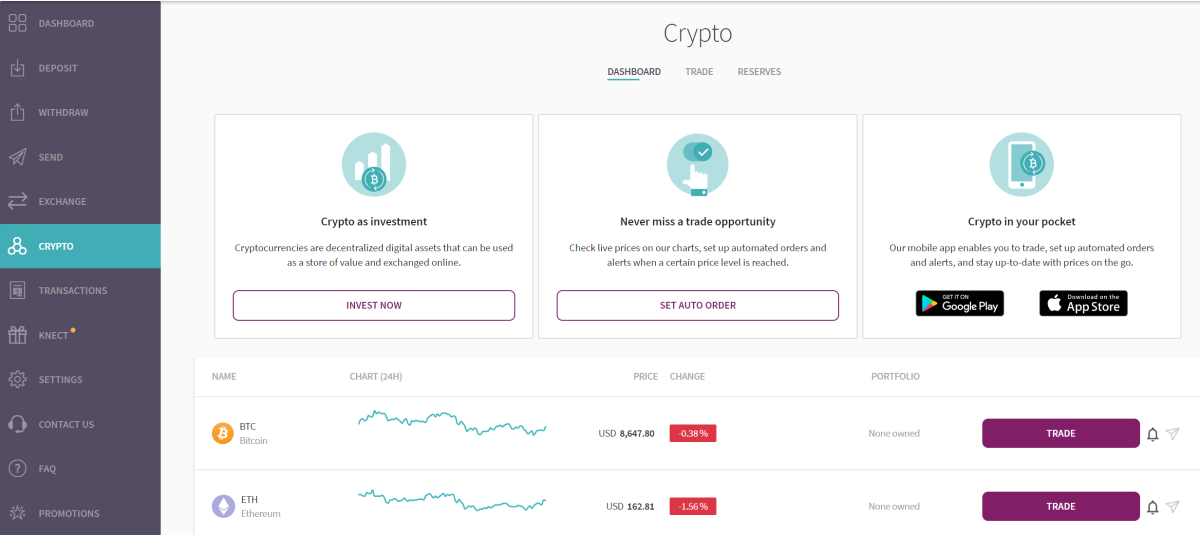Click the Deposit icon in sidebar

17,68
